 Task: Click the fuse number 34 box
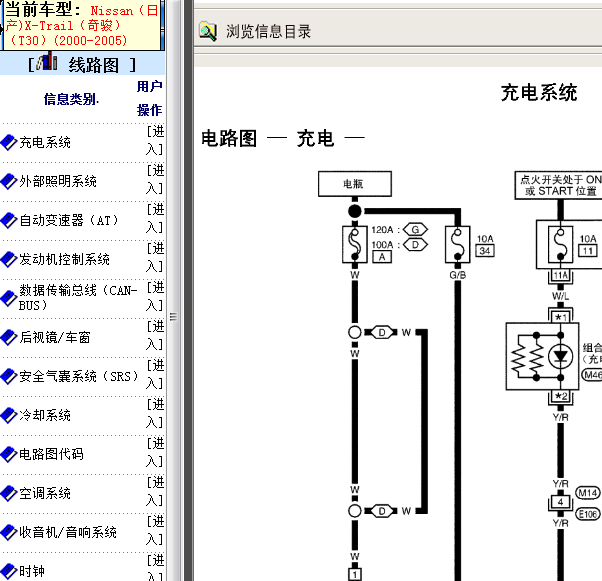pos(485,251)
